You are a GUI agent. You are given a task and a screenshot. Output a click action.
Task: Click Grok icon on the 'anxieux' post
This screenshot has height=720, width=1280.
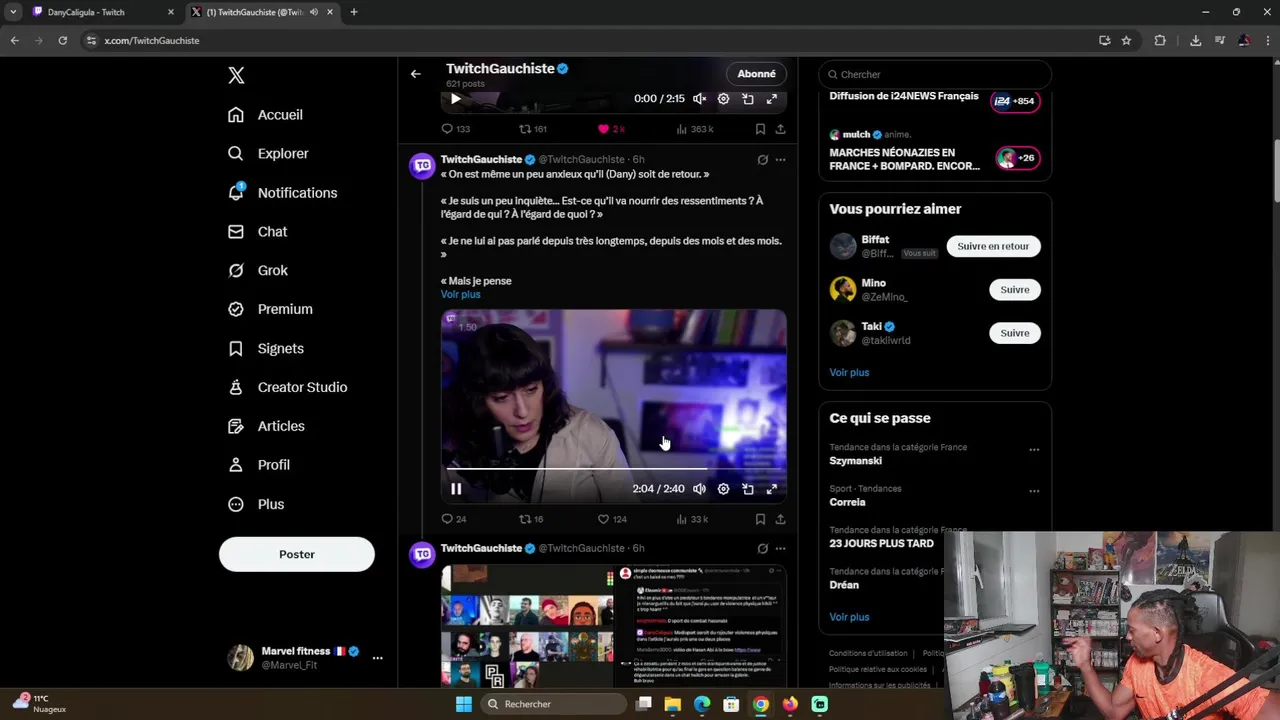click(763, 160)
